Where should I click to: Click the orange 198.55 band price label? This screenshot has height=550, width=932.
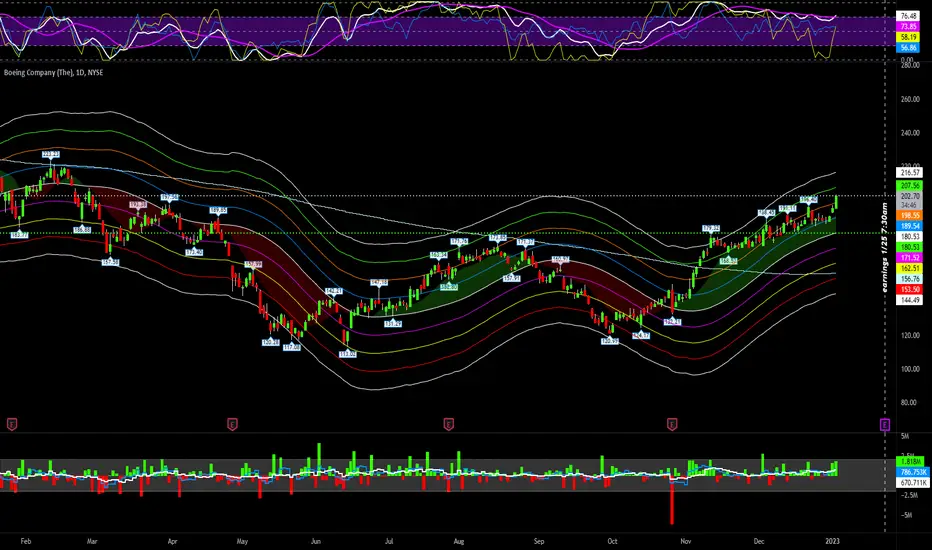click(x=910, y=215)
